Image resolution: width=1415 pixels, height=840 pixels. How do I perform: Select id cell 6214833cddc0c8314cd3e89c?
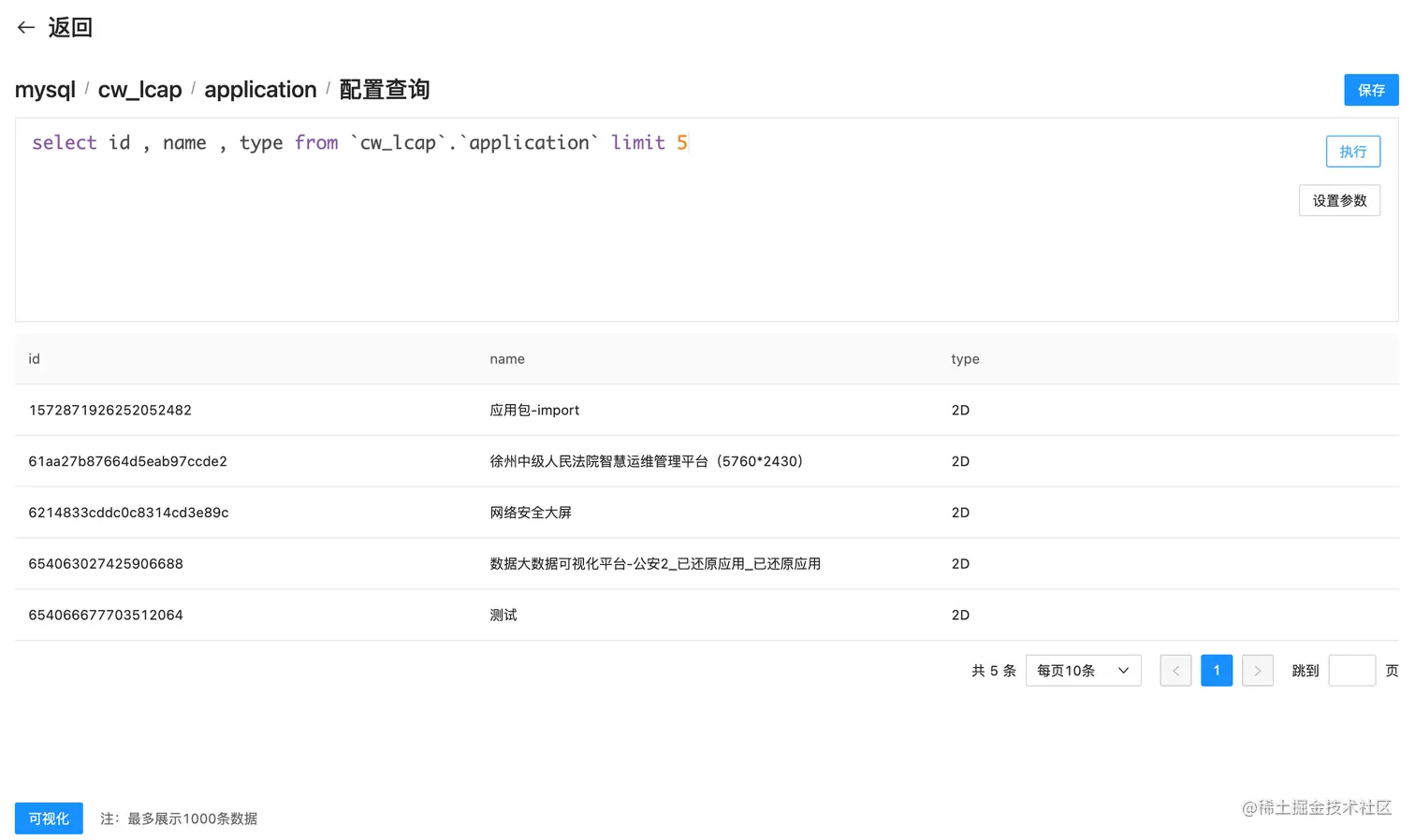(x=128, y=513)
